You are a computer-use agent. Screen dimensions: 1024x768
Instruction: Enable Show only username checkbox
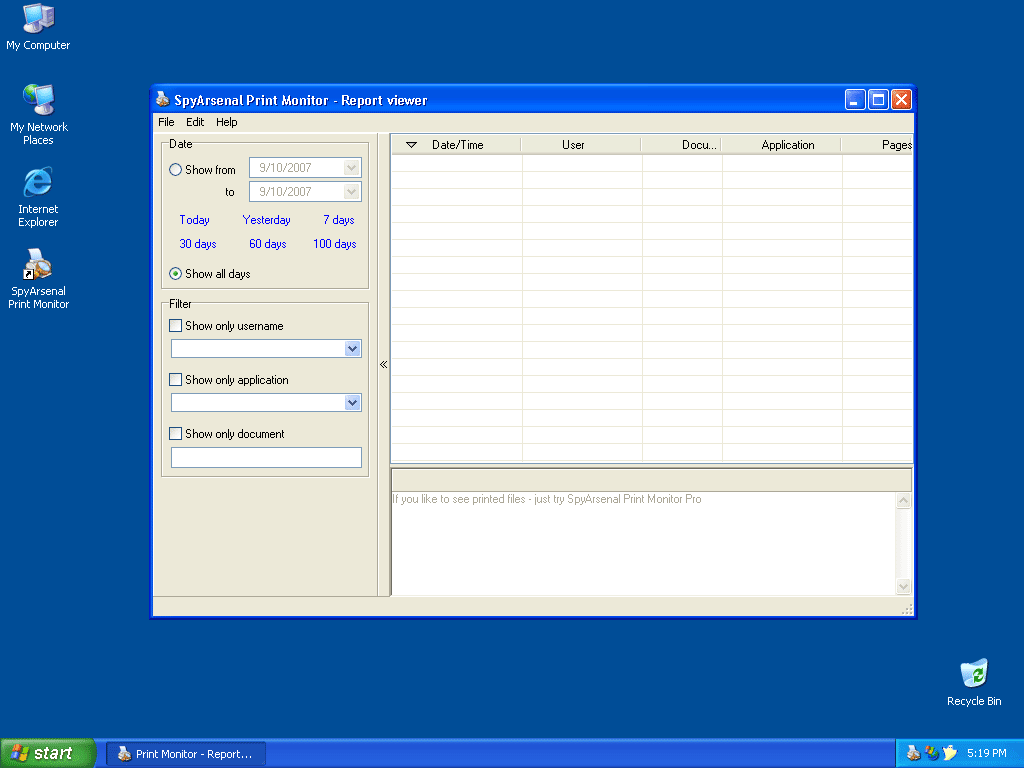pos(176,326)
